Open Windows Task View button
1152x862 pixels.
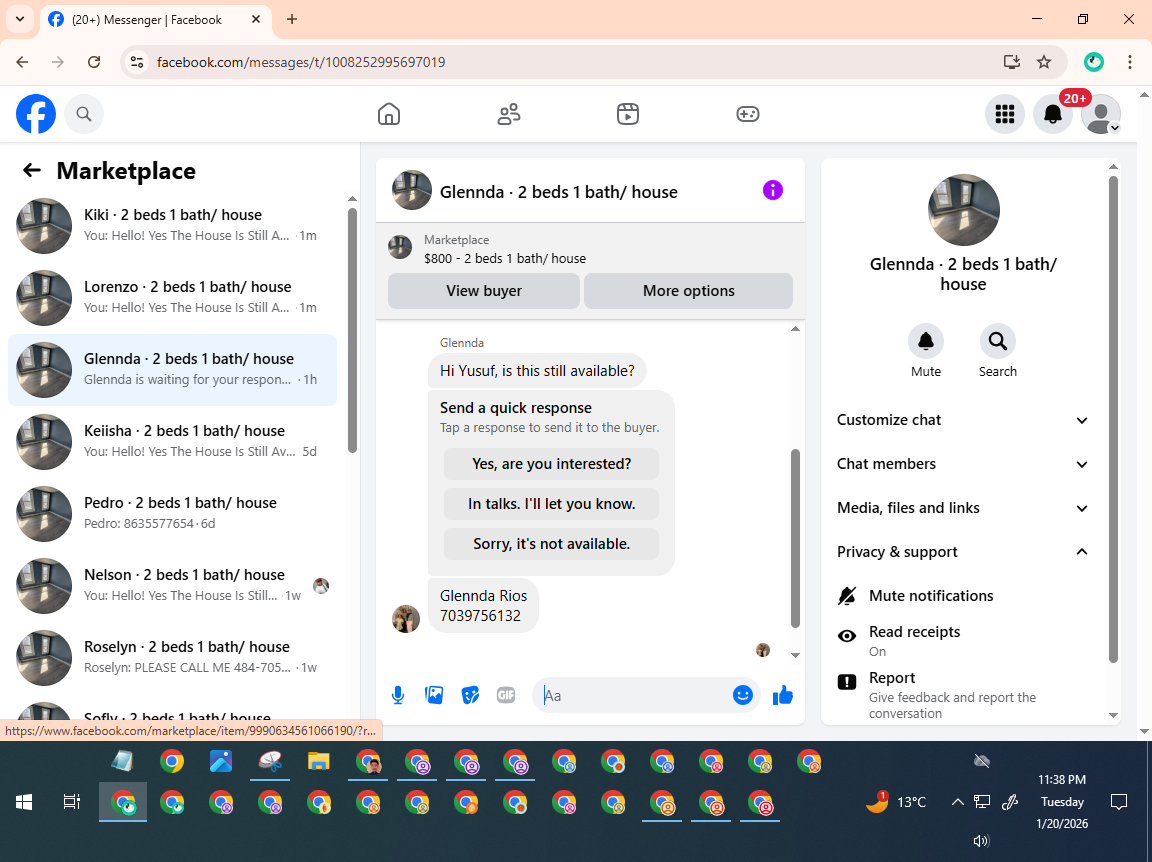tap(71, 802)
